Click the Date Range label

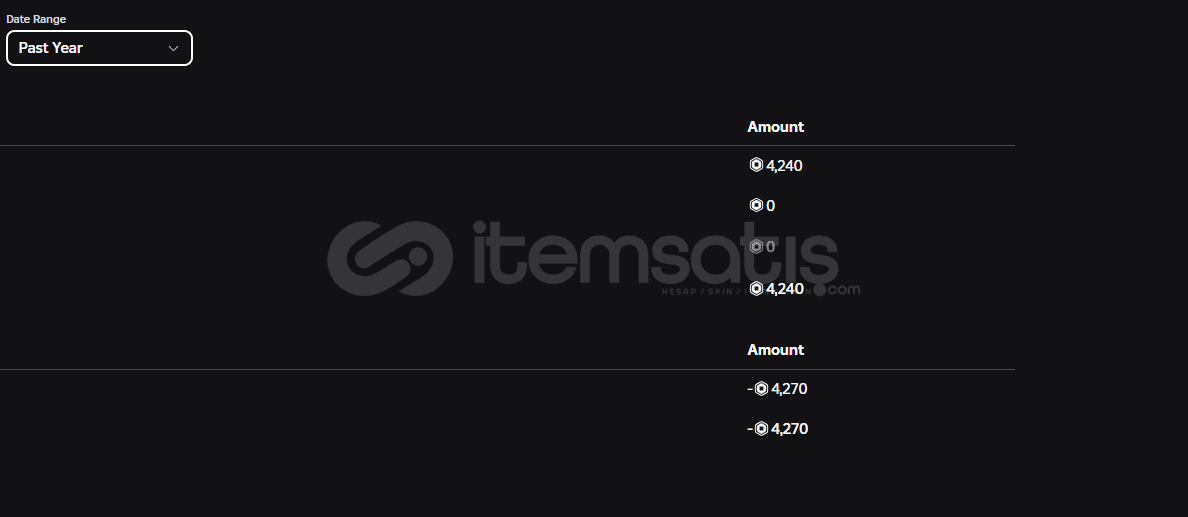pyautogui.click(x=36, y=19)
